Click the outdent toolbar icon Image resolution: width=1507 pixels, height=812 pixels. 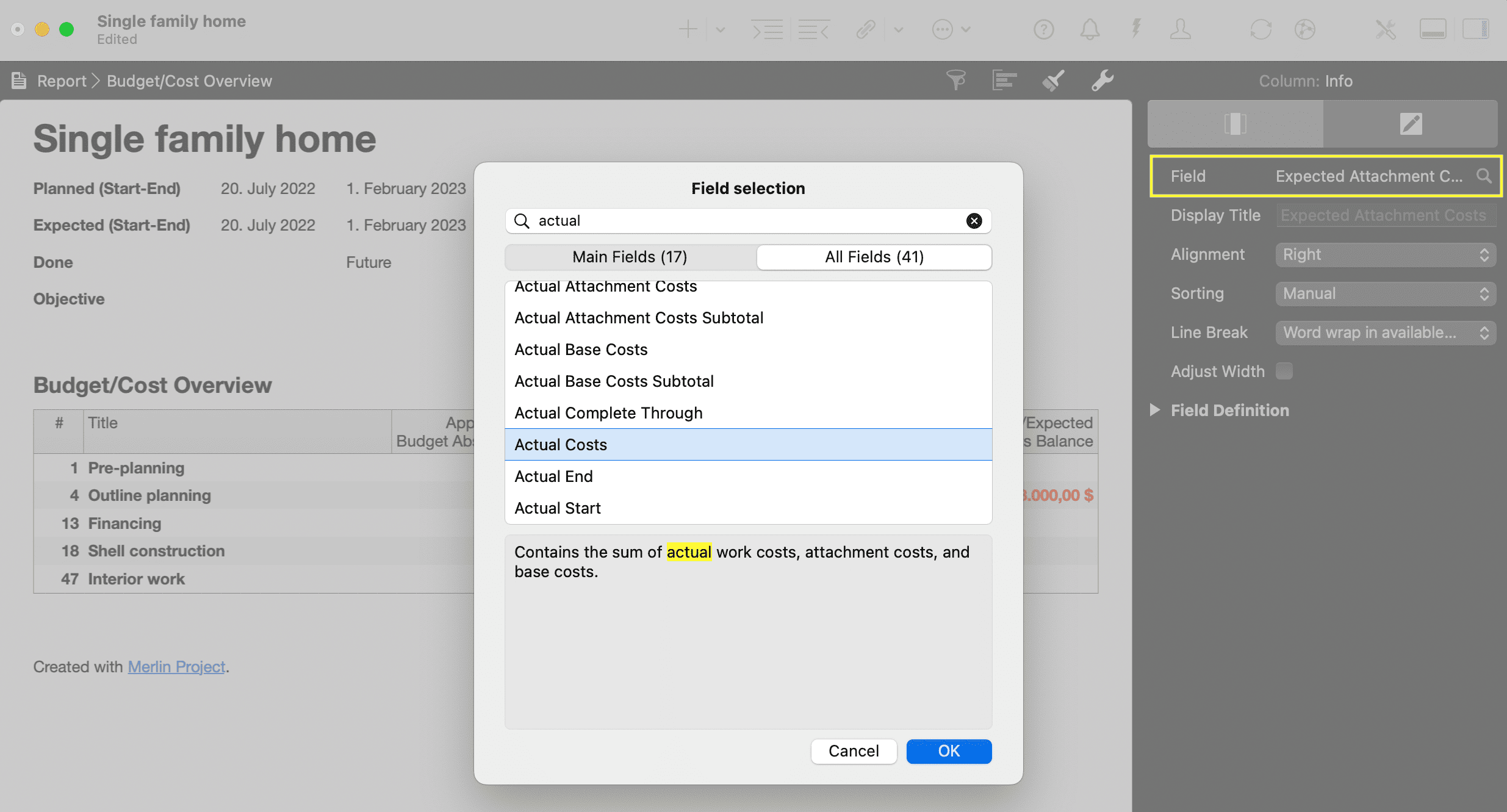814,29
